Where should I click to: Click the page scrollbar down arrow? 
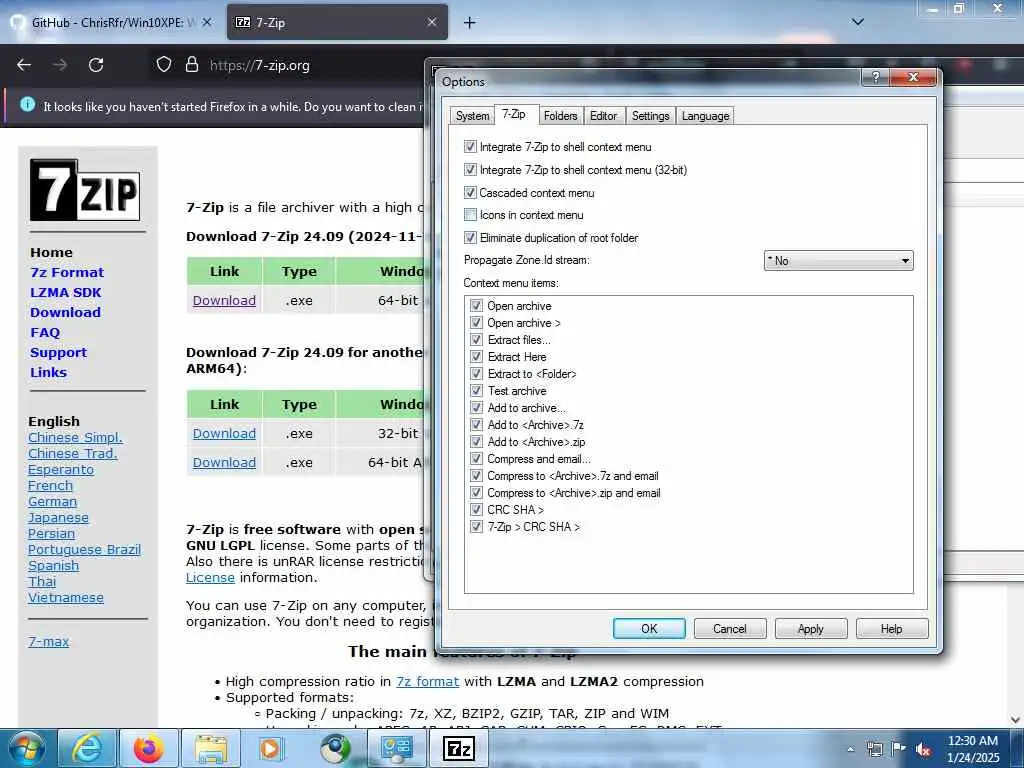pos(1016,720)
